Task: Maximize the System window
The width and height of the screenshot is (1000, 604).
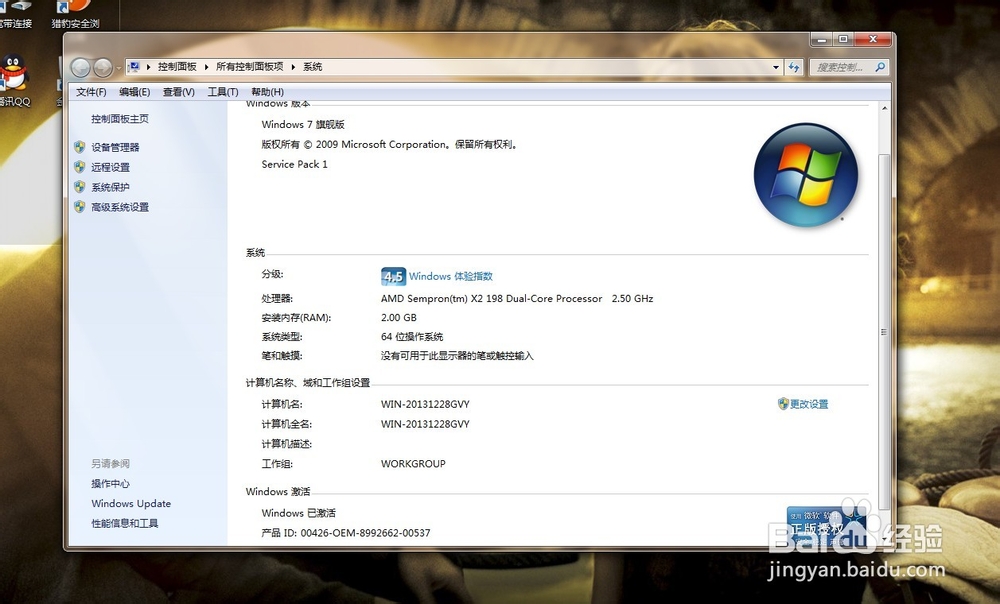Action: point(842,40)
